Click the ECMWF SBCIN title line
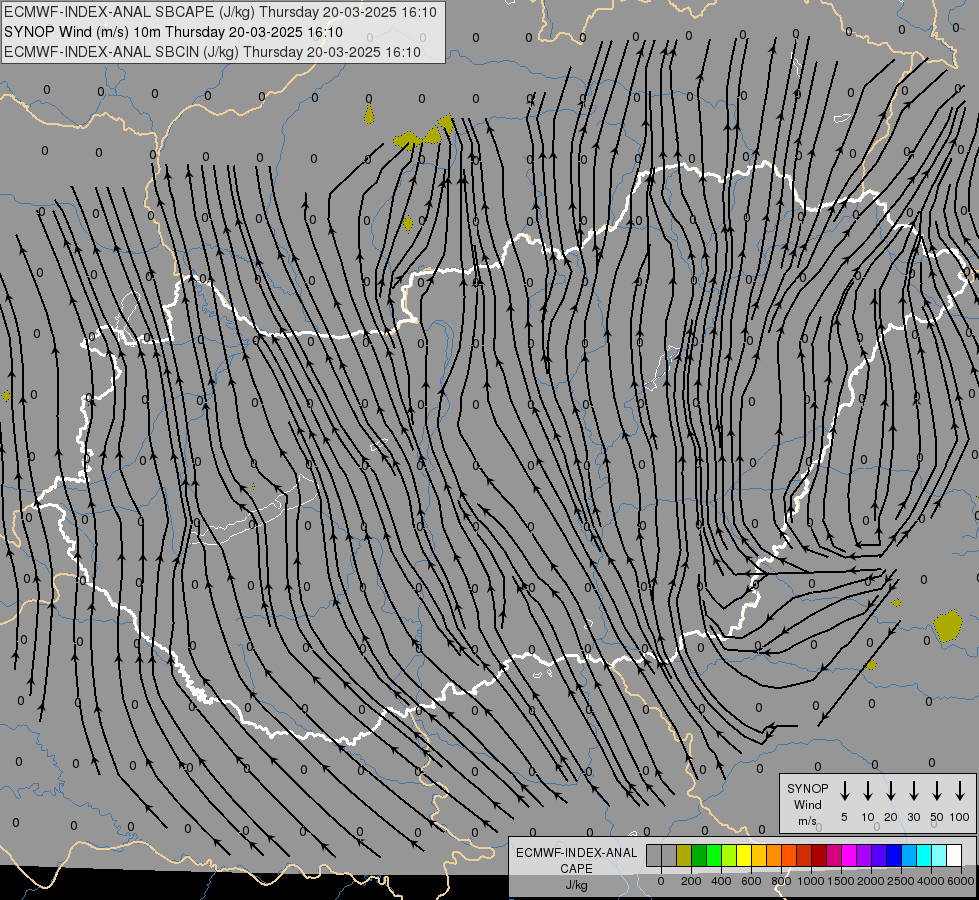This screenshot has height=900, width=979. (212, 52)
